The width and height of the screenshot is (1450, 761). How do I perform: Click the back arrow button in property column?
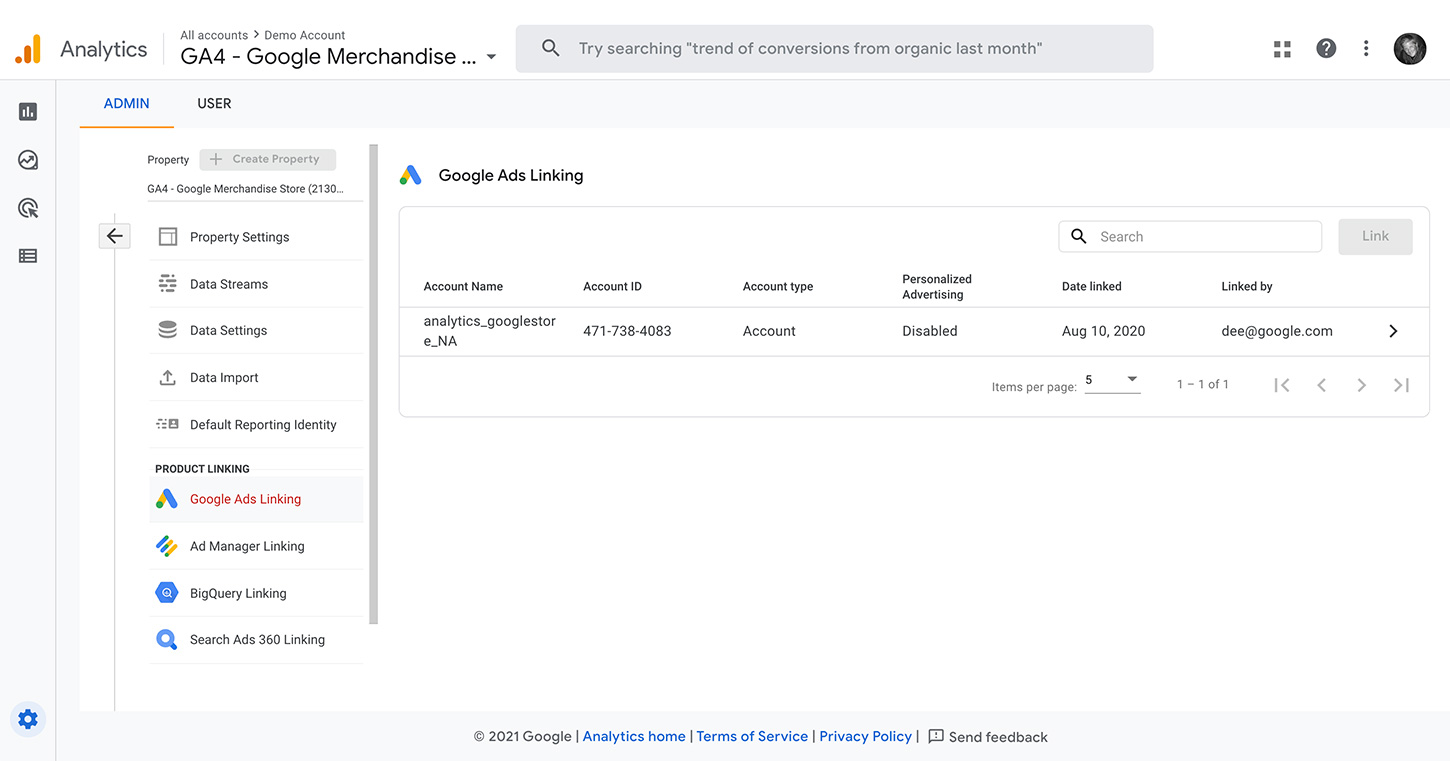114,236
